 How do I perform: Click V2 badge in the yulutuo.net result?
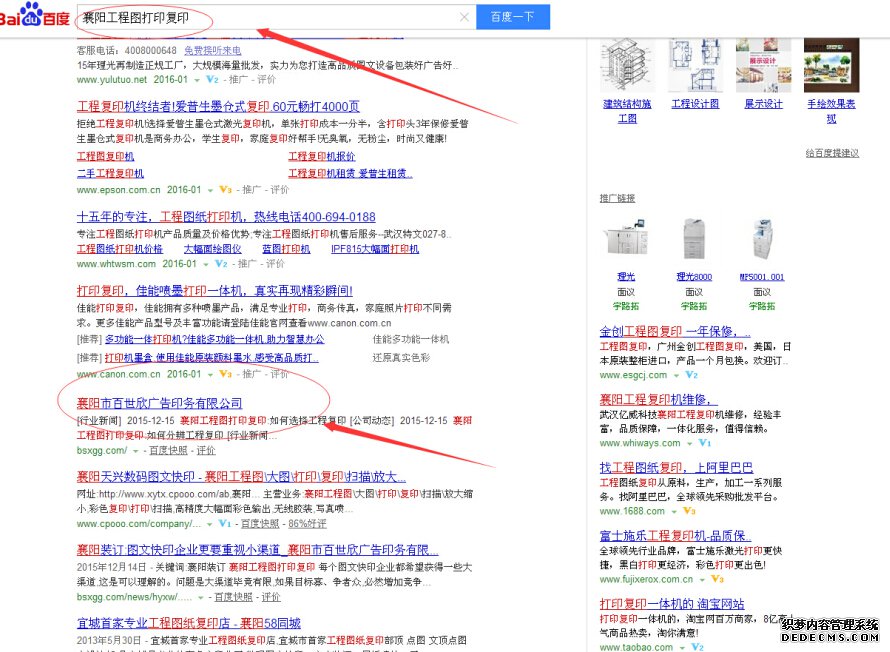(212, 79)
